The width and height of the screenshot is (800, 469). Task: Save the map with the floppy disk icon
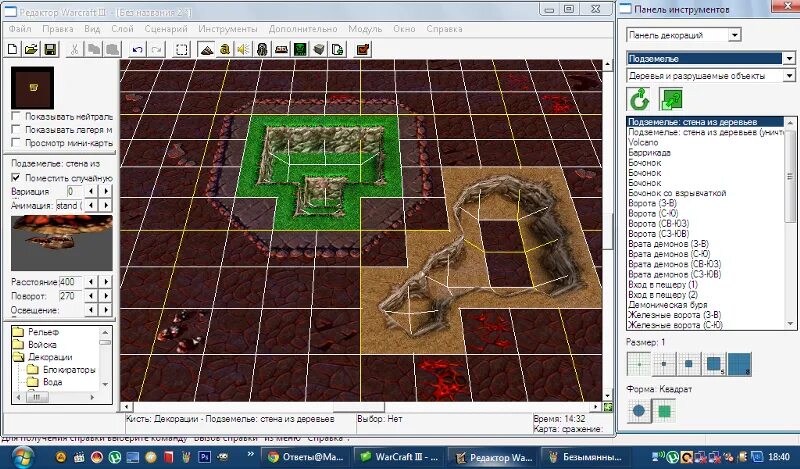pyautogui.click(x=50, y=50)
